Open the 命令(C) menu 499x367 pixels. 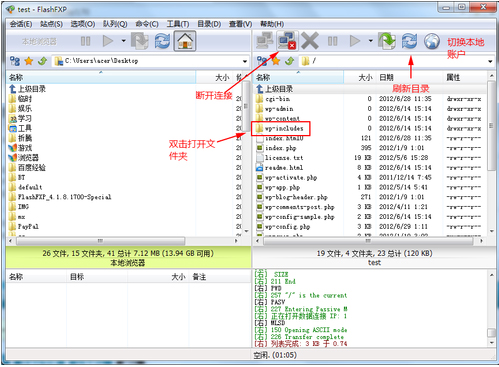pos(147,24)
